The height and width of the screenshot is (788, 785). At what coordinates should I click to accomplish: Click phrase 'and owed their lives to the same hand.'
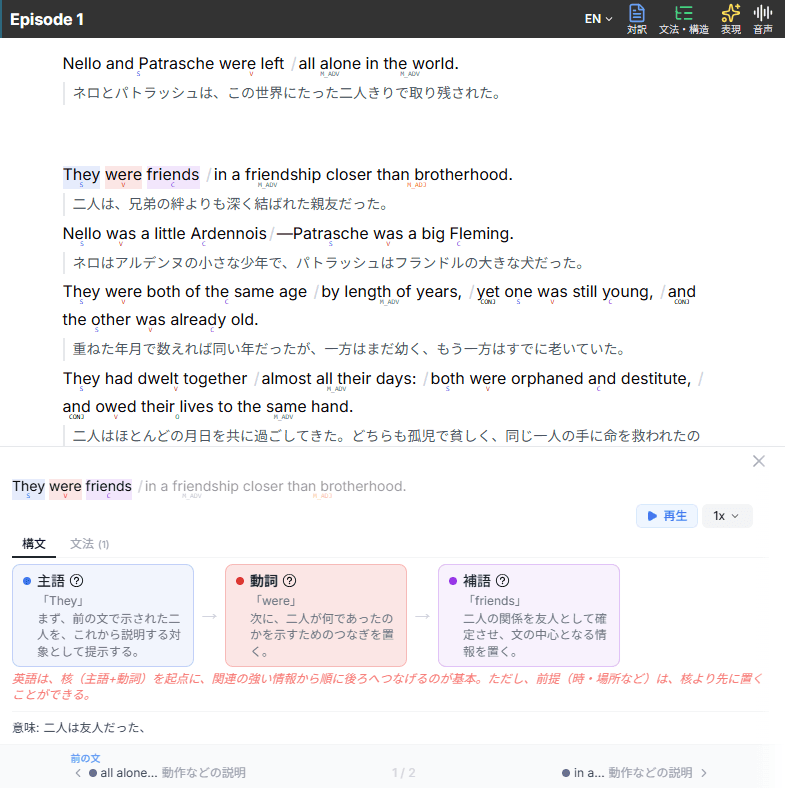(208, 407)
